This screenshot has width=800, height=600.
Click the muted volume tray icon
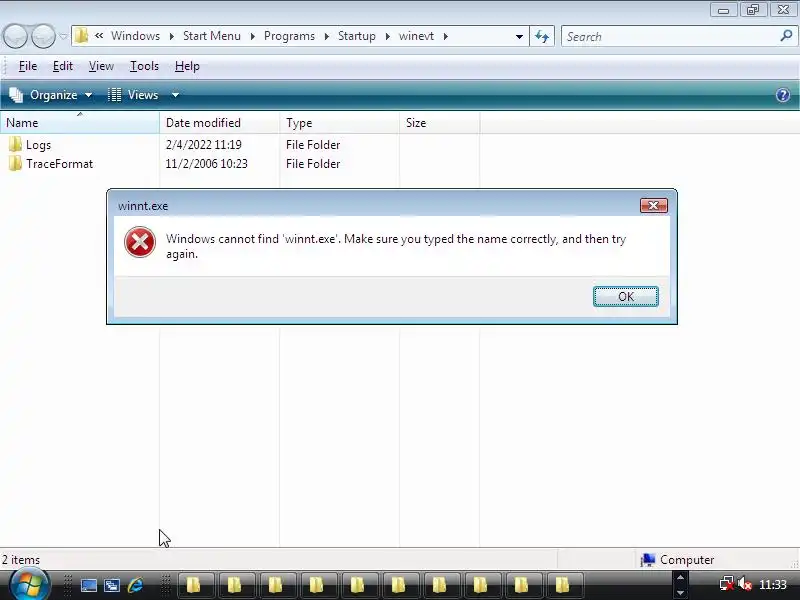coord(744,584)
